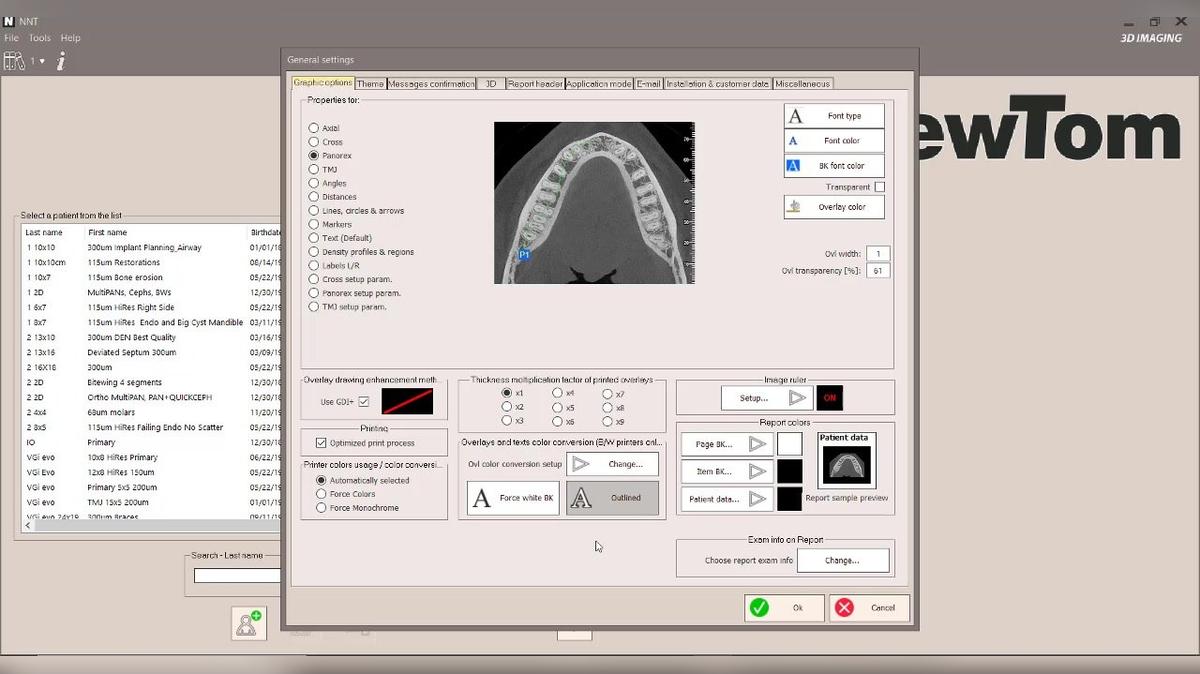The height and width of the screenshot is (674, 1200).
Task: Click the add new patient icon
Action: (247, 623)
